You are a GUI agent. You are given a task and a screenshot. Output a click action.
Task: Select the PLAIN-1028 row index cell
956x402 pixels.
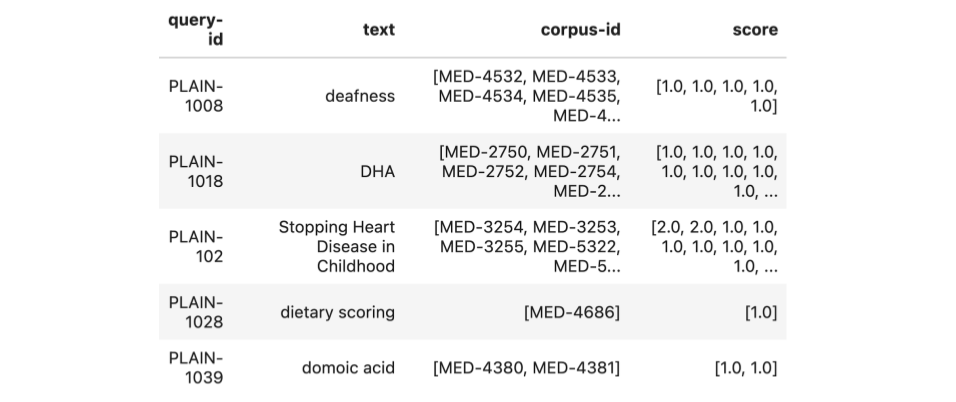tap(195, 312)
